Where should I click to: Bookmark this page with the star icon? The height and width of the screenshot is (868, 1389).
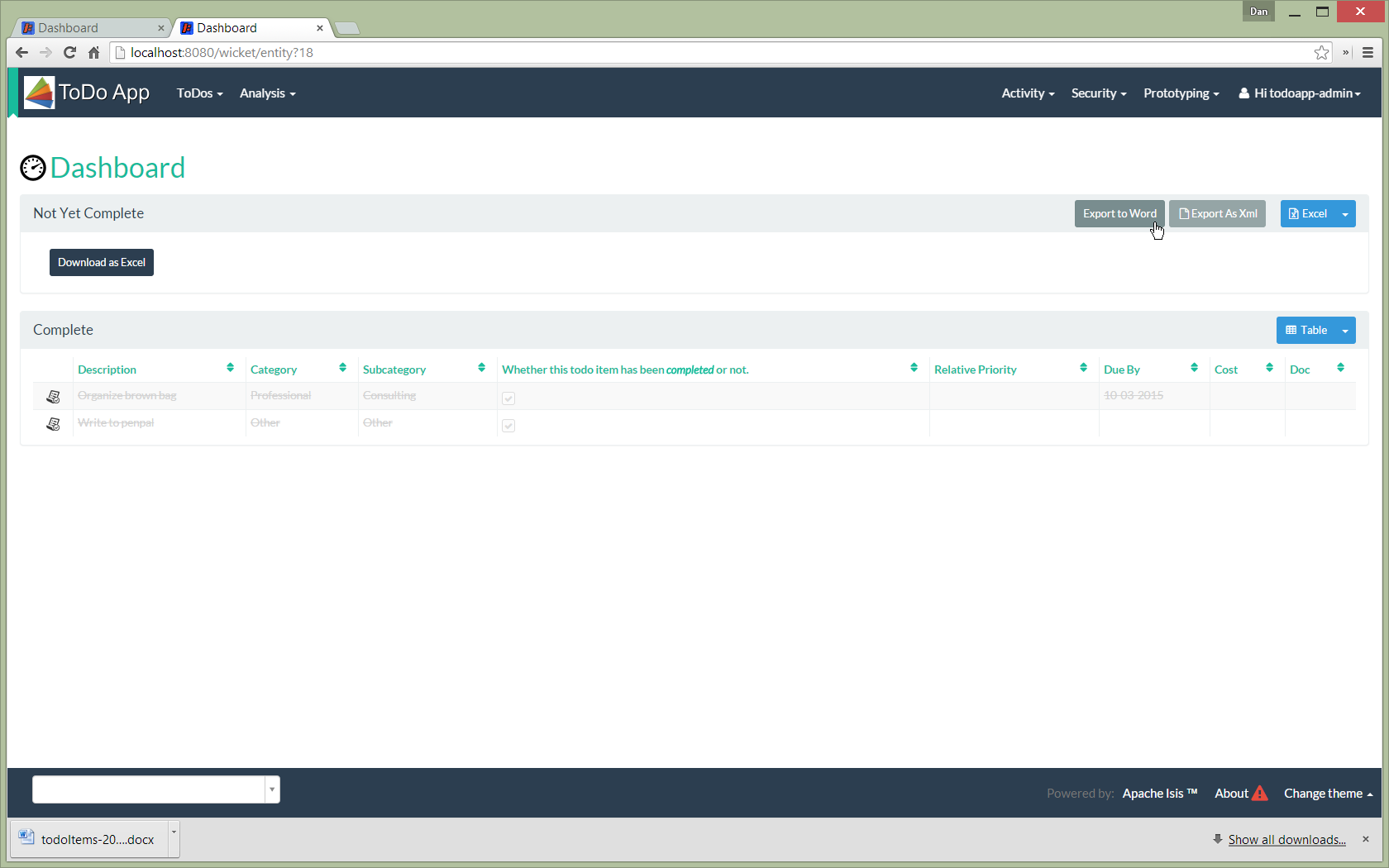(x=1321, y=53)
